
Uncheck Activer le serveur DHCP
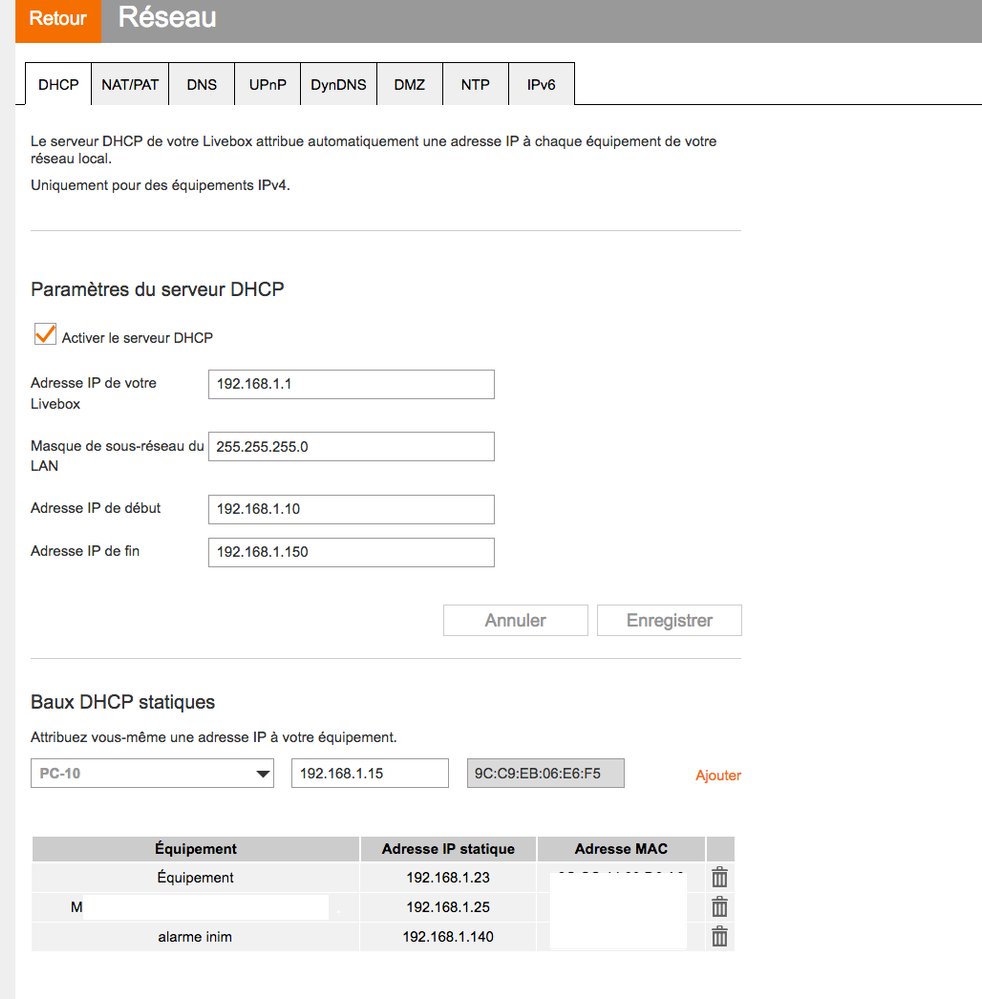(x=45, y=335)
